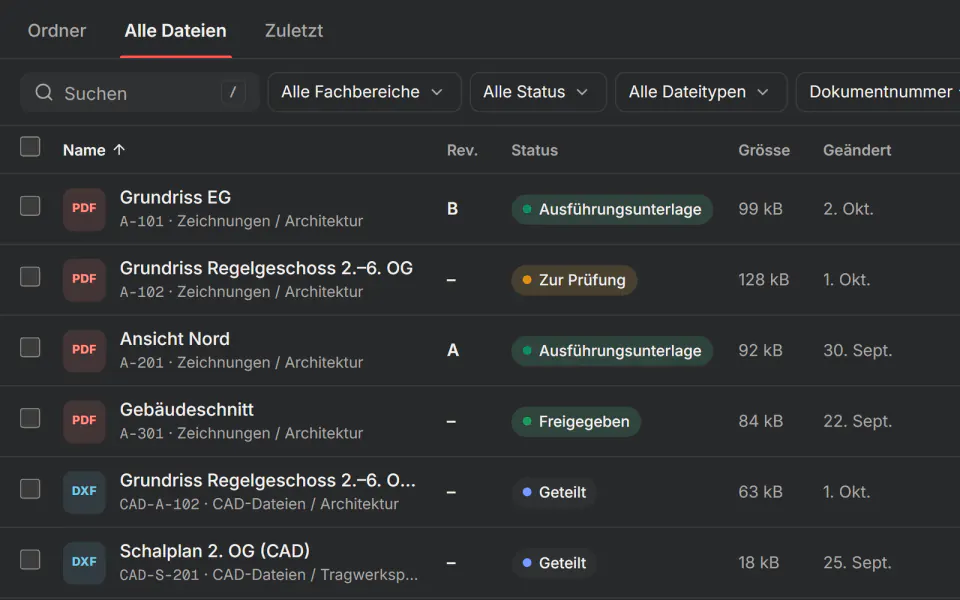
Task: Open the file Gebäudeschnitt
Action: tap(187, 410)
